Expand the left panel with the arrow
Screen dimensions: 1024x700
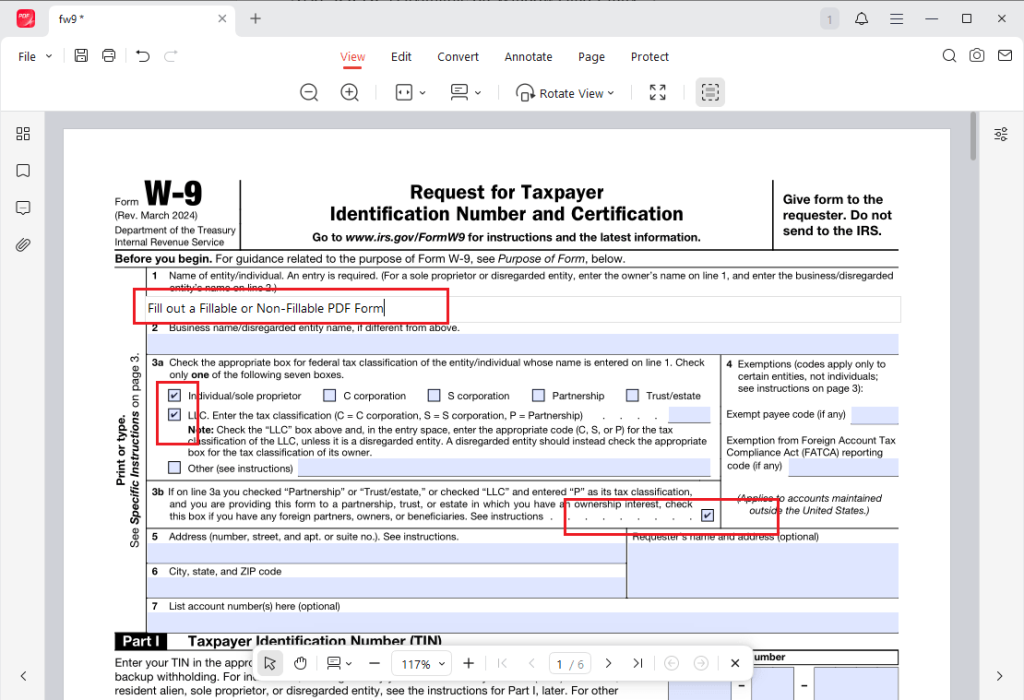click(23, 676)
